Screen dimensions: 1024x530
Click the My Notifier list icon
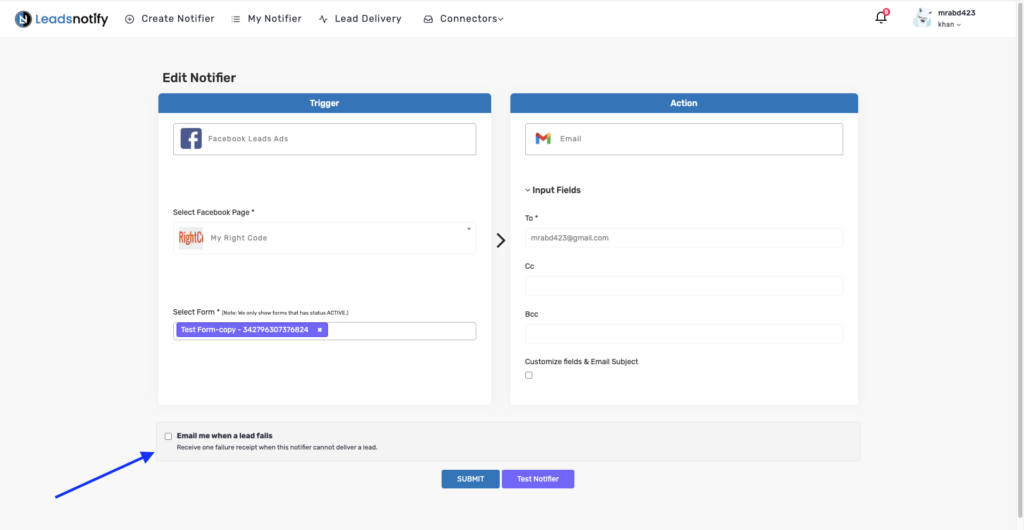pos(236,19)
